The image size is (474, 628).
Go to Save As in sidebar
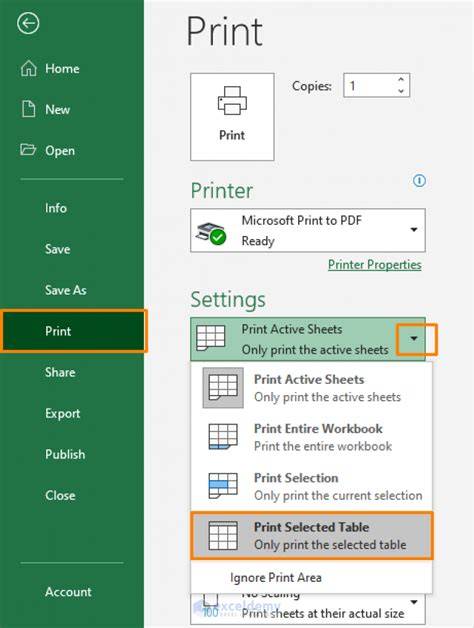click(66, 290)
